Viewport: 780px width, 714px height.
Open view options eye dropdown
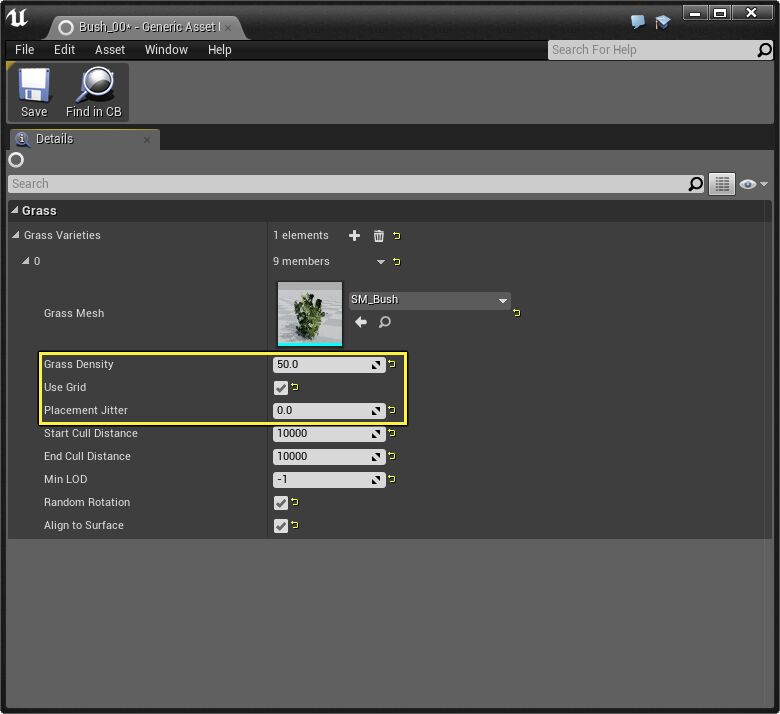pyautogui.click(x=752, y=184)
